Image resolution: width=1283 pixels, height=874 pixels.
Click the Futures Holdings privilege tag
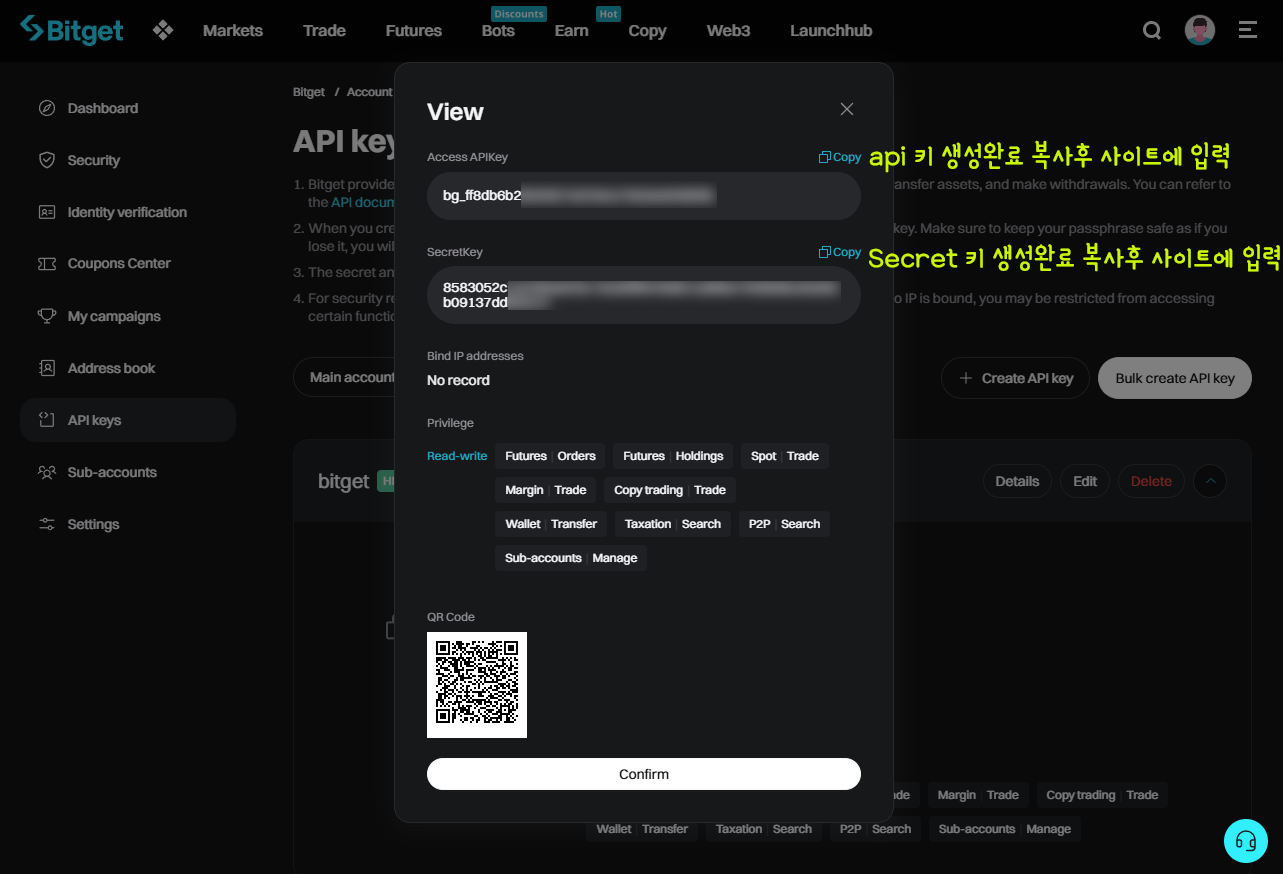pyautogui.click(x=673, y=456)
